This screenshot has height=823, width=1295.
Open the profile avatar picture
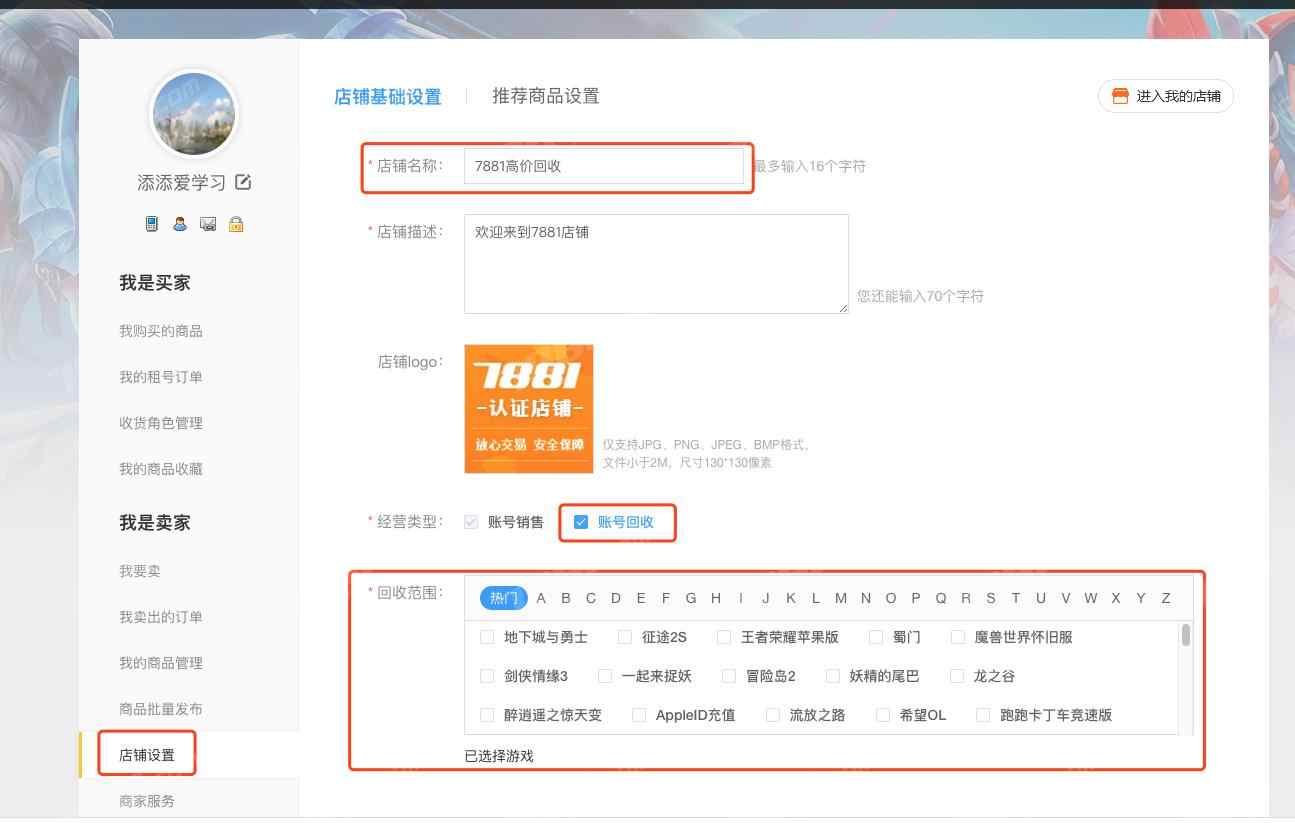(193, 114)
